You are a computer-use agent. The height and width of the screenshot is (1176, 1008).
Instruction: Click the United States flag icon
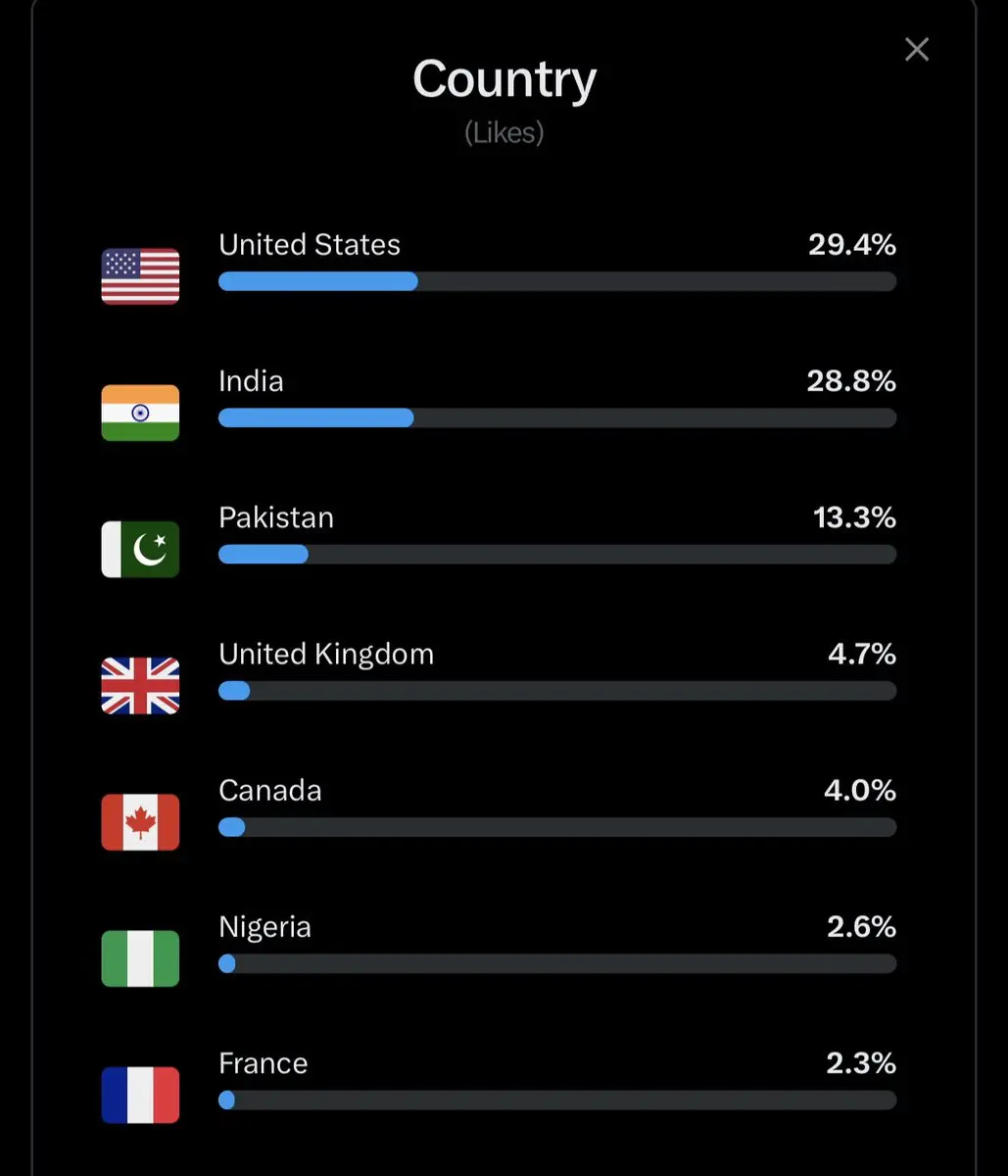tap(140, 276)
